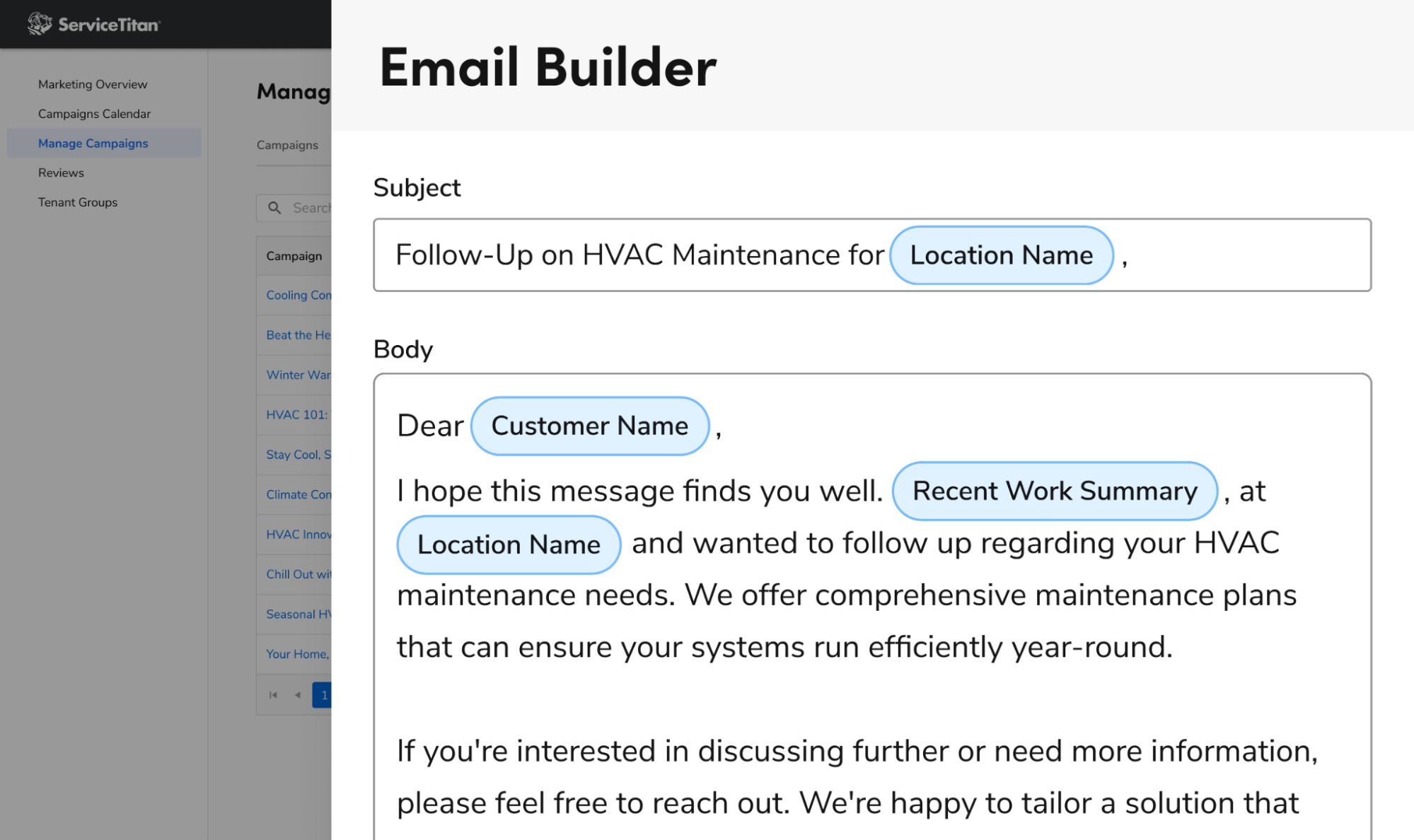Open the Winter campaign link
This screenshot has width=1414, height=840.
coord(298,375)
